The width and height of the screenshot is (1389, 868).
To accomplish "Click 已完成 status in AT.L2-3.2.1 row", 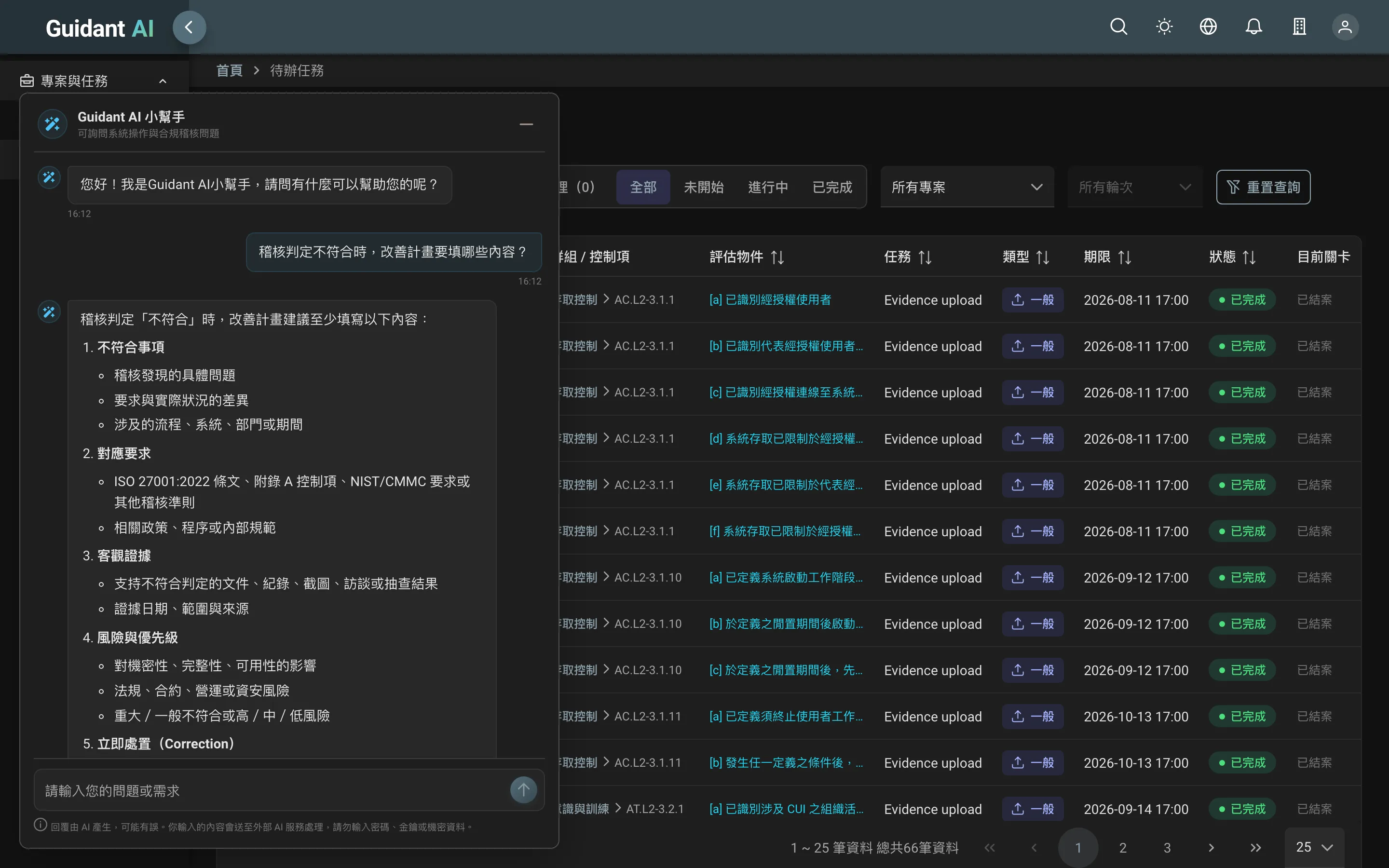I will [1242, 809].
